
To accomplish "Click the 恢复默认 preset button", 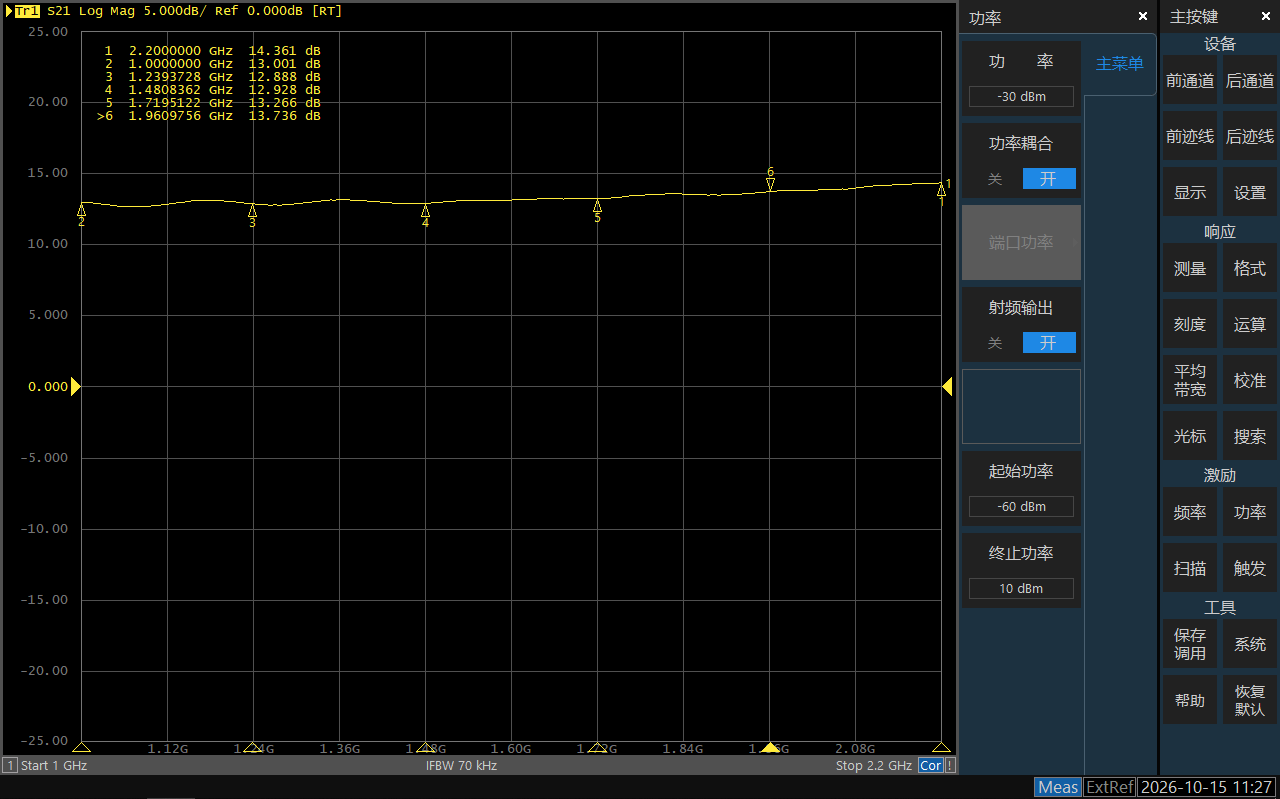I will click(x=1250, y=701).
